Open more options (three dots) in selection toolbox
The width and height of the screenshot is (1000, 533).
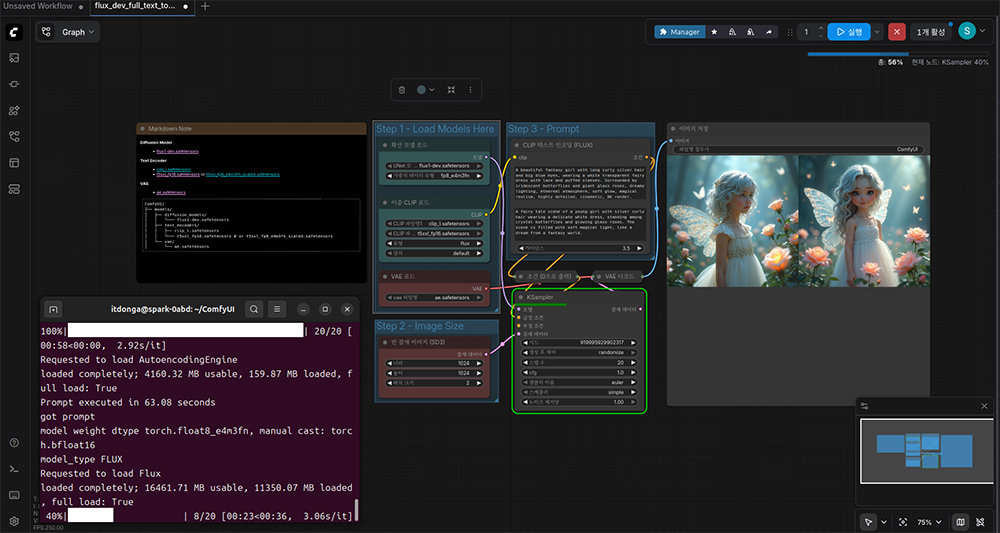(471, 90)
